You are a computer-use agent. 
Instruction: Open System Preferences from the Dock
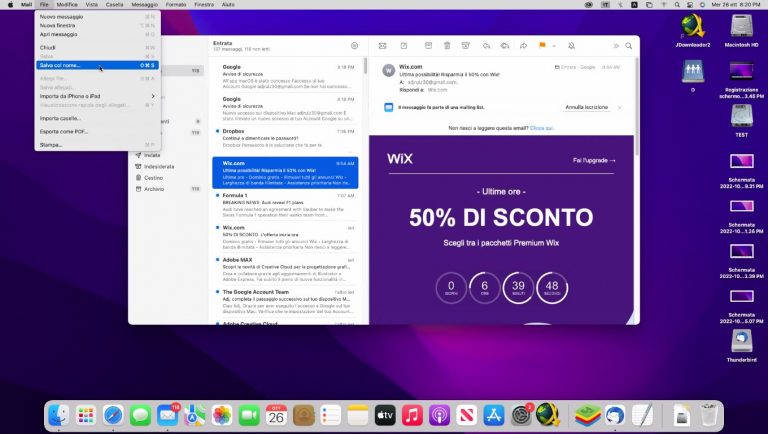[x=521, y=415]
